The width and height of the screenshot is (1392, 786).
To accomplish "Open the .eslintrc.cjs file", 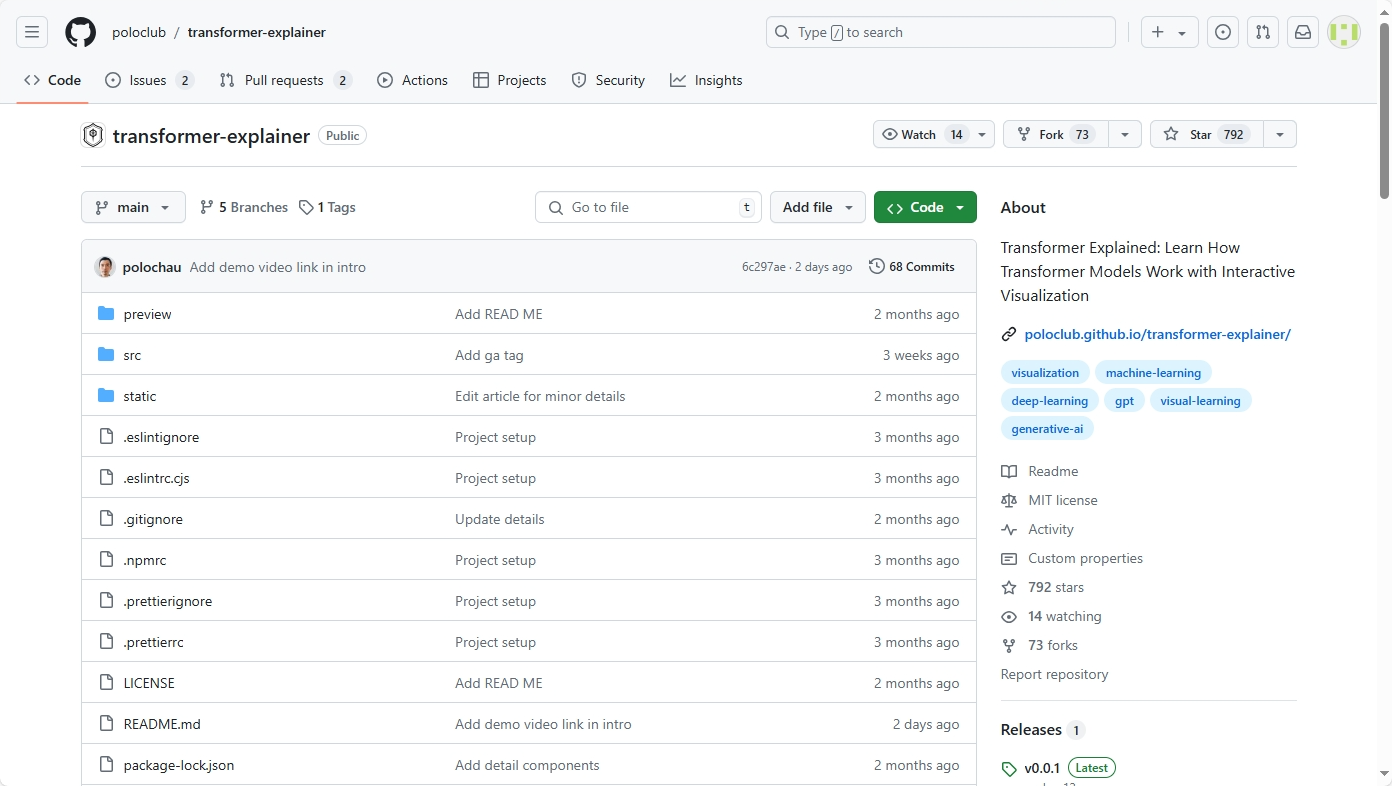I will pos(156,478).
